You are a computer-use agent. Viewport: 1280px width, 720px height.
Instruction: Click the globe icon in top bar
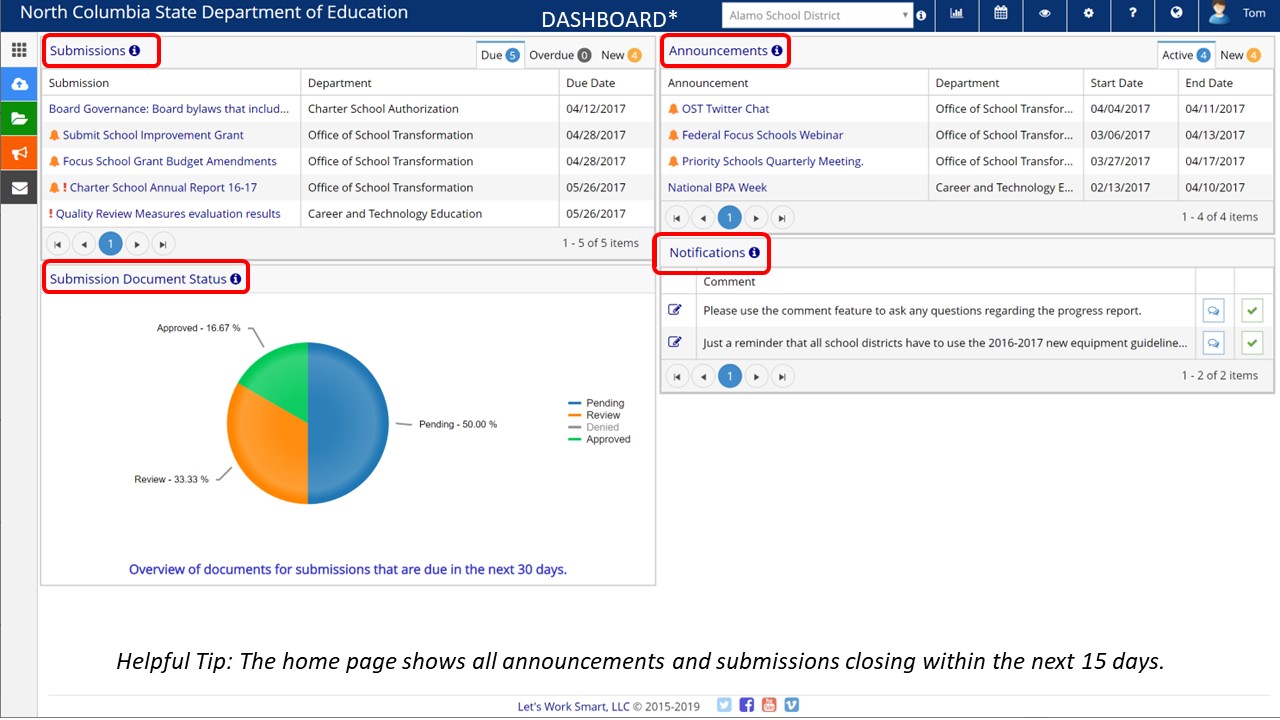pos(1176,14)
